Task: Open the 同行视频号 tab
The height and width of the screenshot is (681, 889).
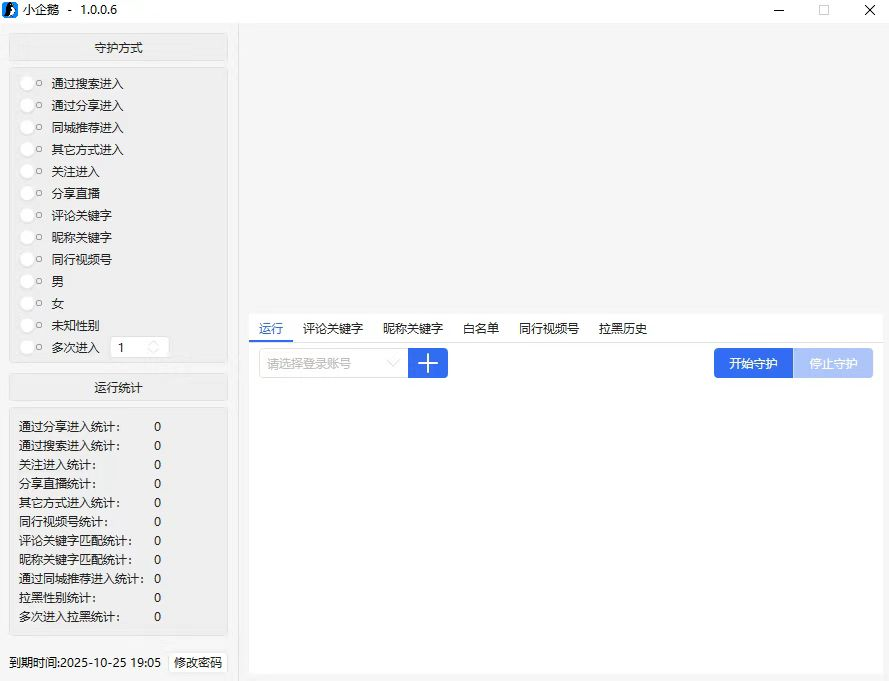Action: [548, 328]
